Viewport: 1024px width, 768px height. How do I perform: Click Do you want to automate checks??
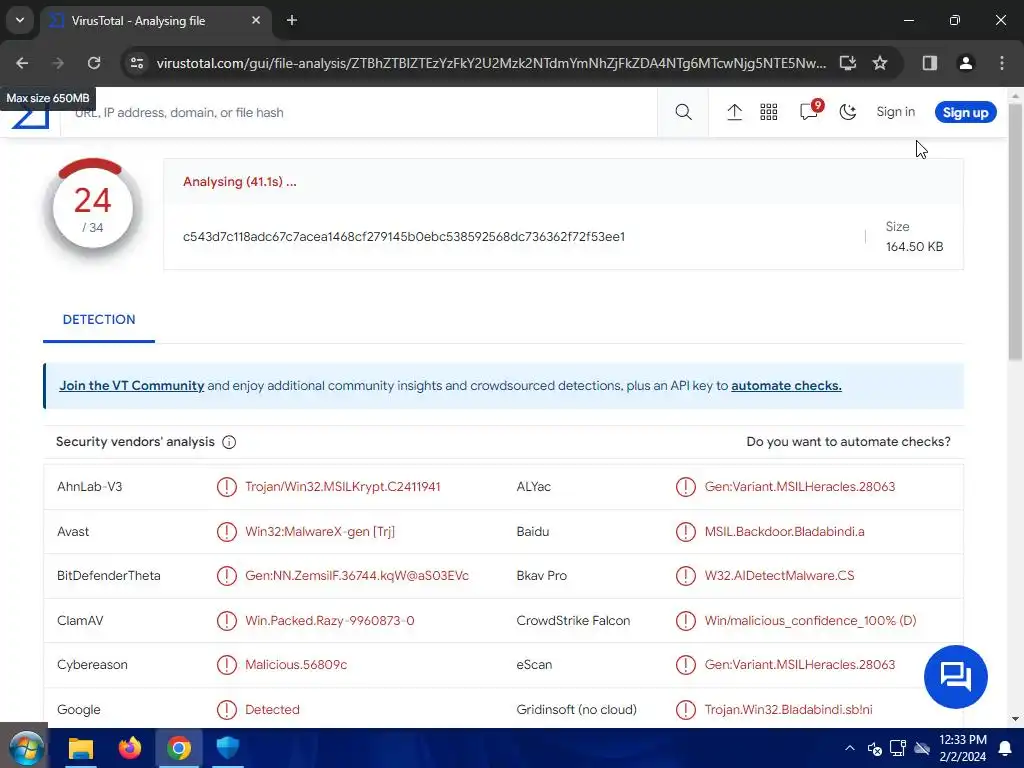pos(848,441)
